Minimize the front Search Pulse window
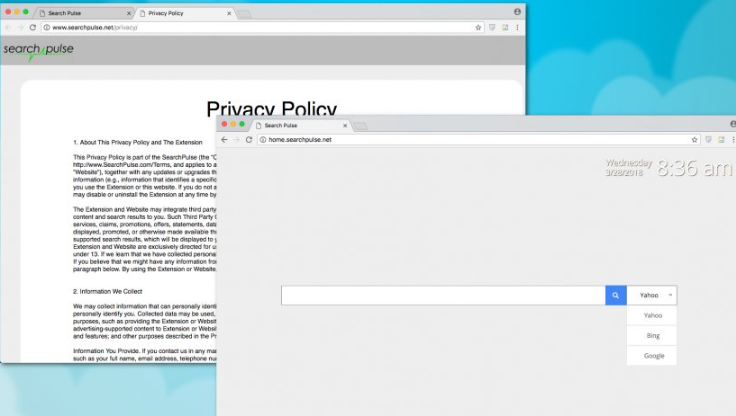 (233, 124)
